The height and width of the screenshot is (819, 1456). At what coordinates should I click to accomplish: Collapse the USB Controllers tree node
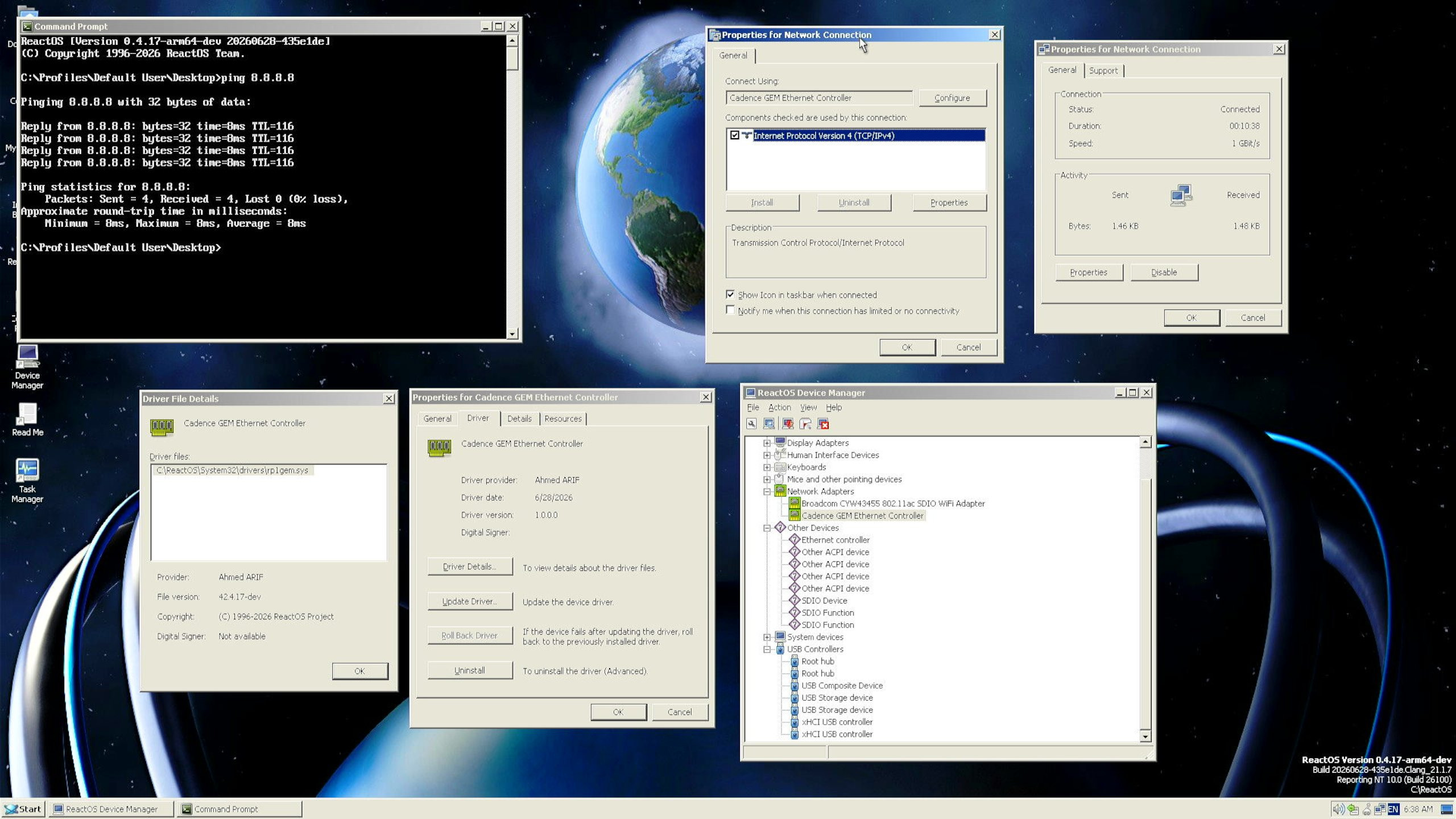coord(767,650)
